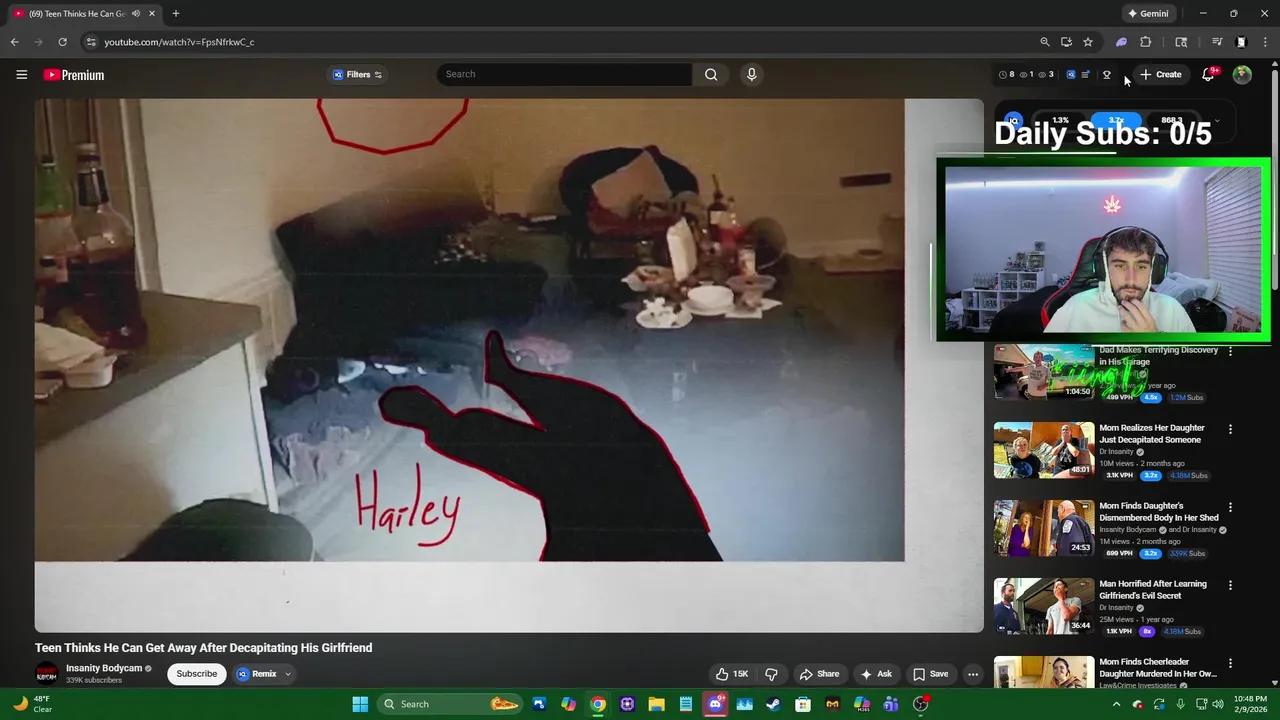Show hidden system tray icons chevron

(x=1117, y=704)
